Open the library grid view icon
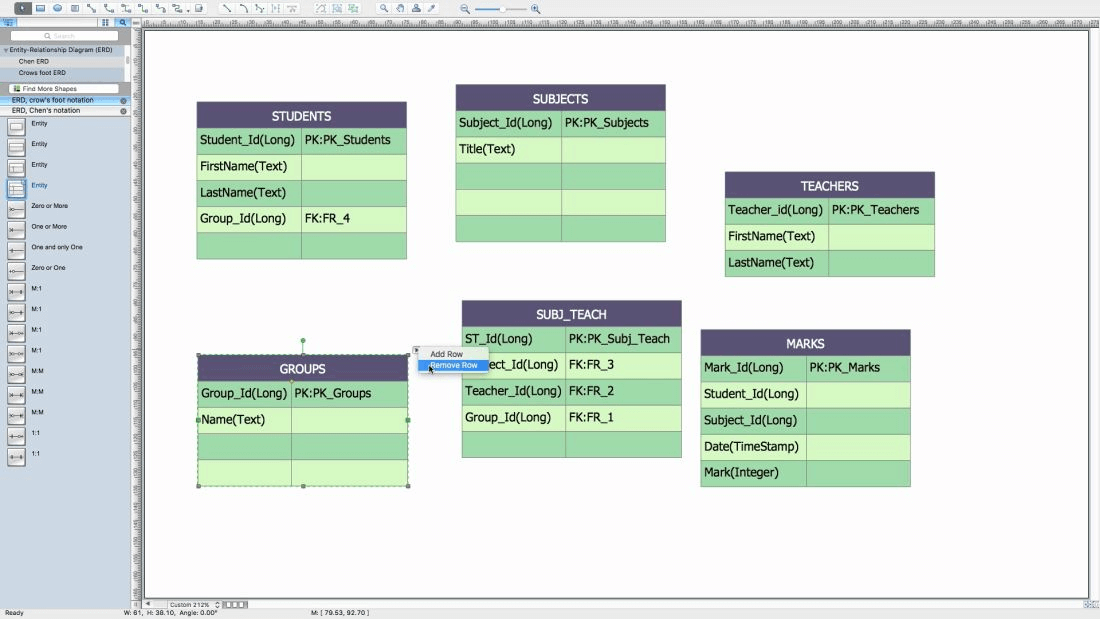Image resolution: width=1100 pixels, height=619 pixels. pos(105,22)
